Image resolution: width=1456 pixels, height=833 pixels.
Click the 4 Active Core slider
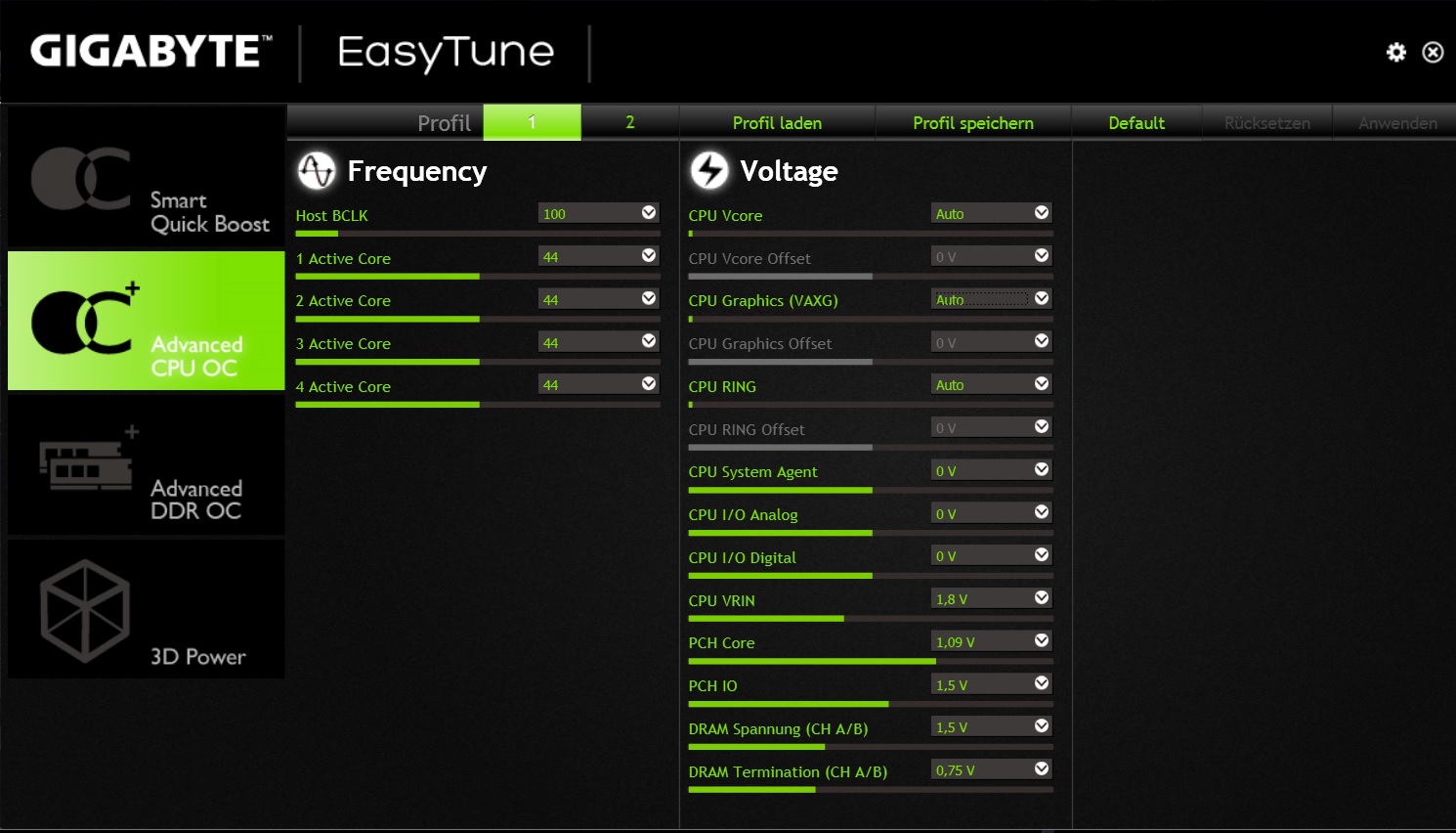coord(478,405)
